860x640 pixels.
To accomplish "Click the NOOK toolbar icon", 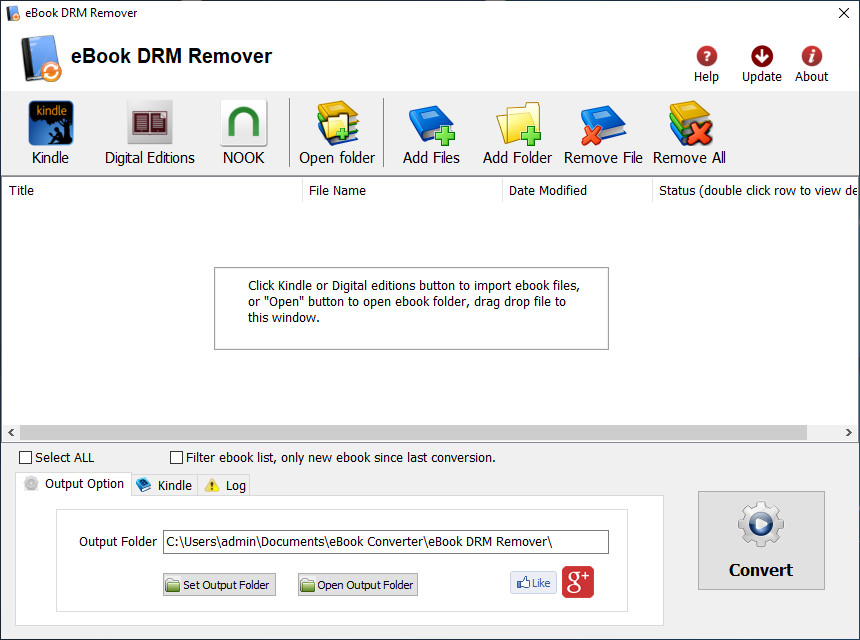I will [x=244, y=133].
